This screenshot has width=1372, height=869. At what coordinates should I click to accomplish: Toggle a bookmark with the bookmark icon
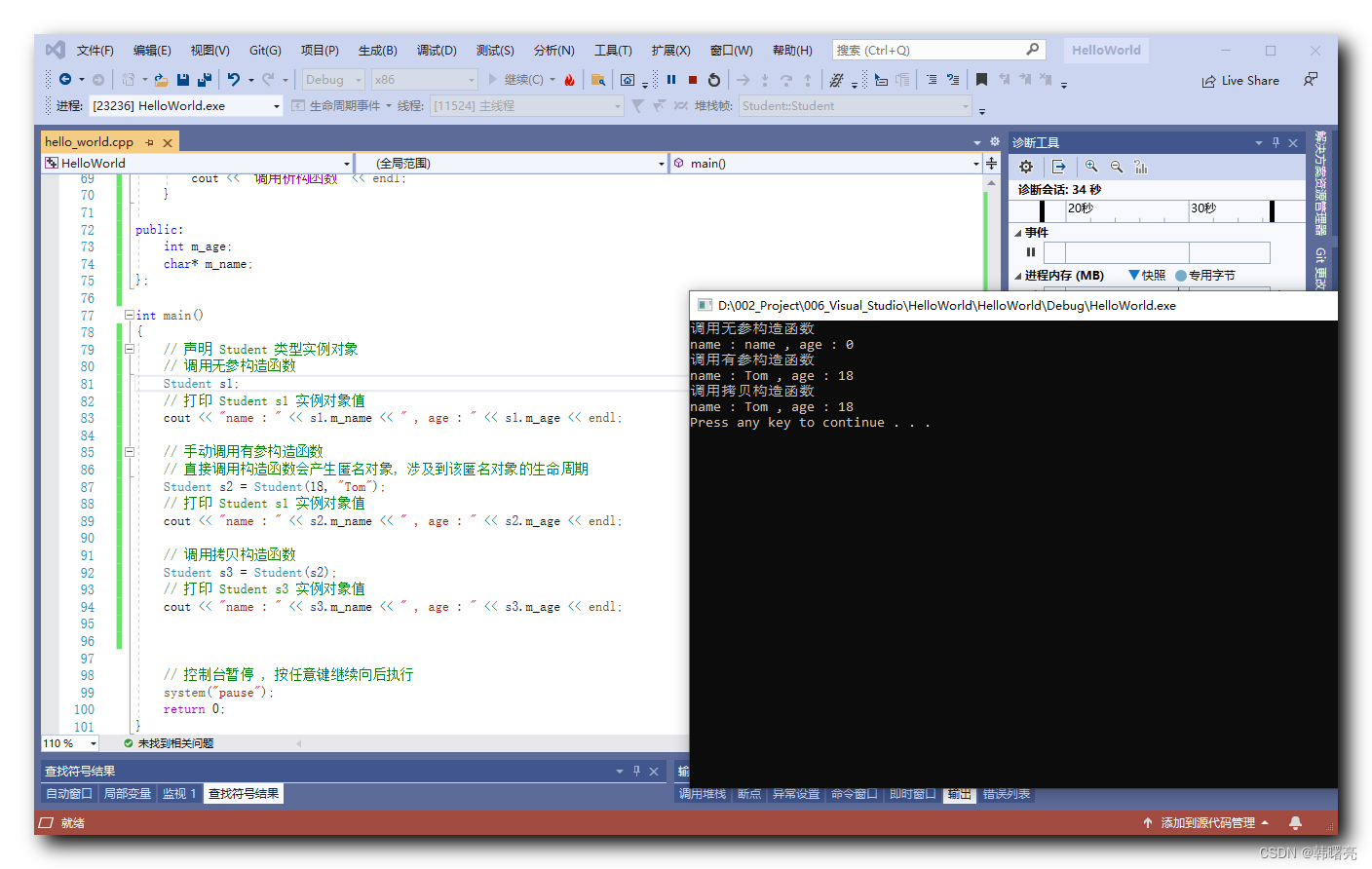click(981, 80)
